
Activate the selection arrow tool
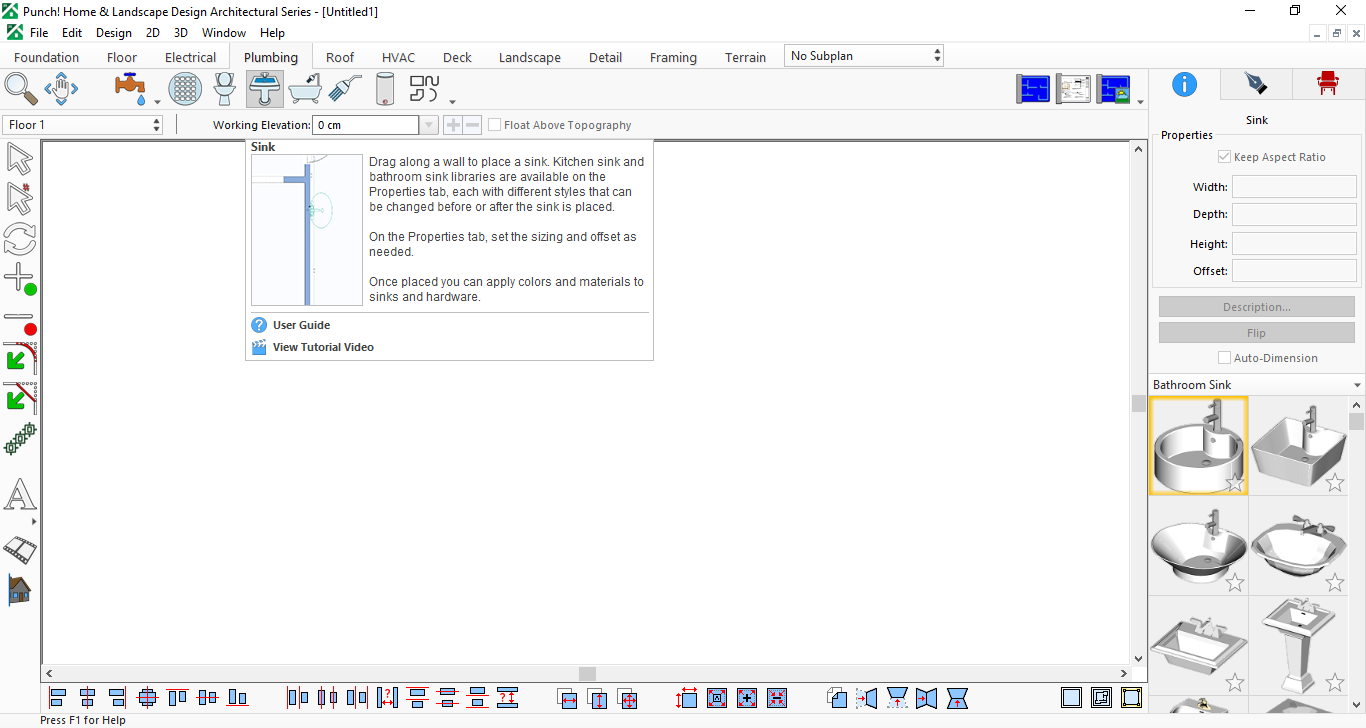20,158
